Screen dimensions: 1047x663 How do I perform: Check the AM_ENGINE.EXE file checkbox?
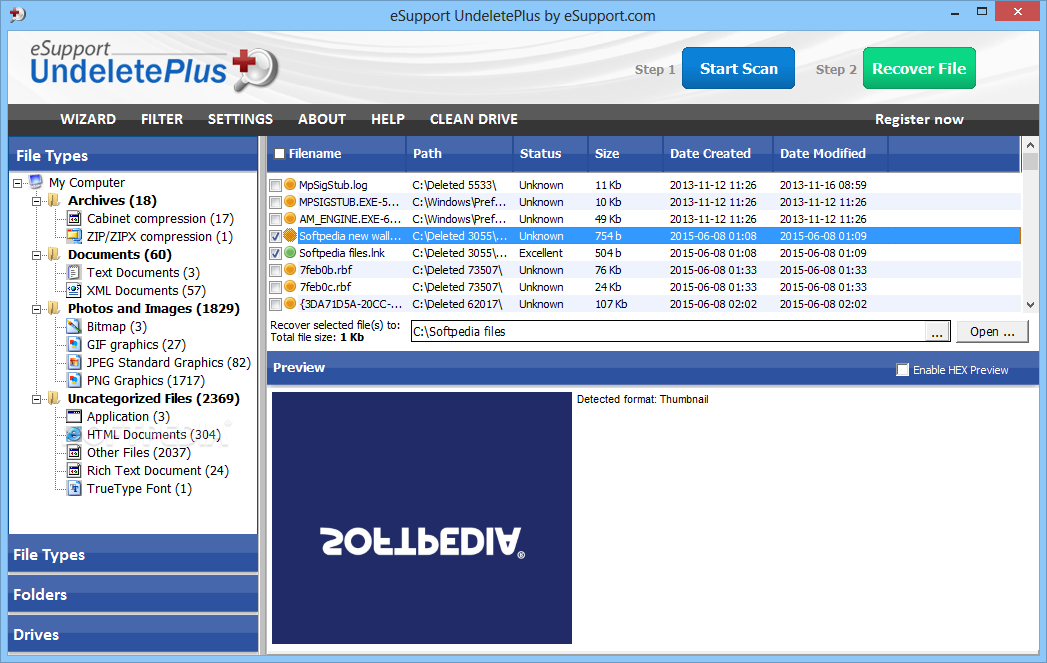click(x=275, y=219)
